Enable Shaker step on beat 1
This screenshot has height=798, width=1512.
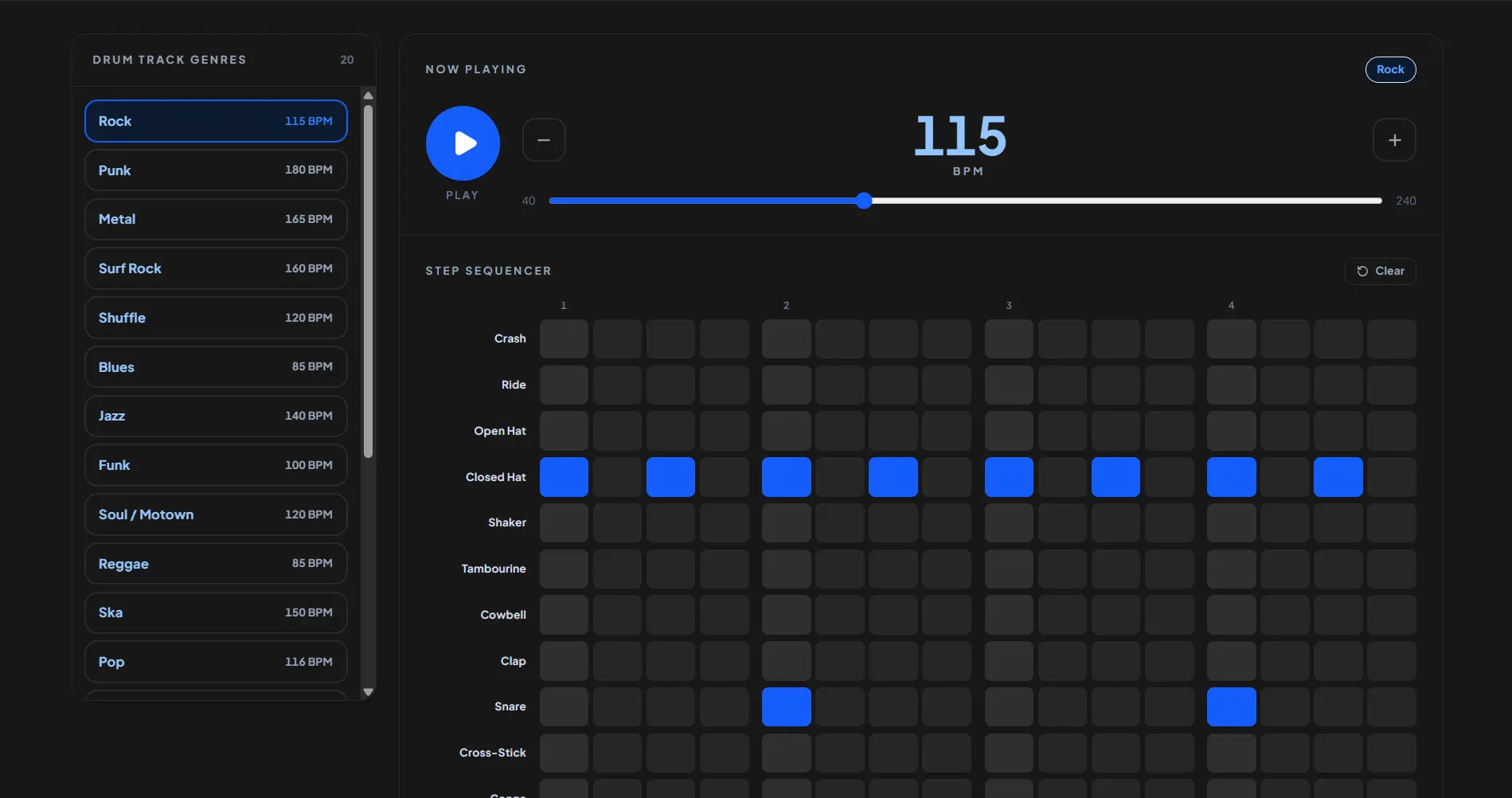pos(564,522)
